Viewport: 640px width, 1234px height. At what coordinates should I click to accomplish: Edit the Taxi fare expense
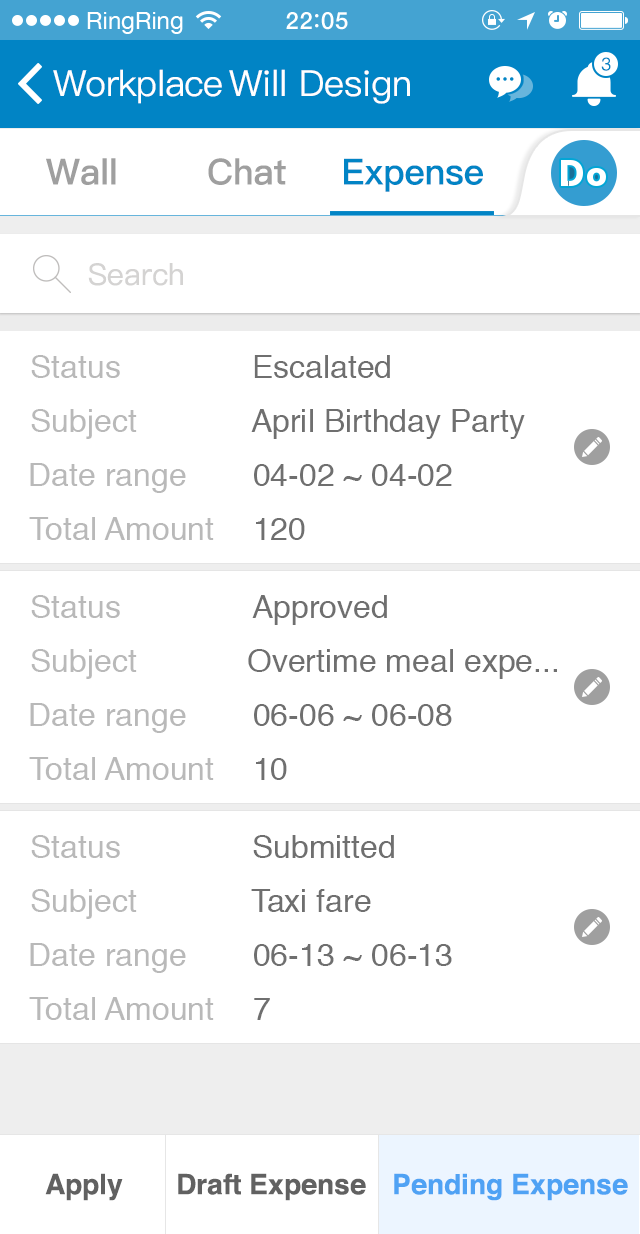coord(592,927)
